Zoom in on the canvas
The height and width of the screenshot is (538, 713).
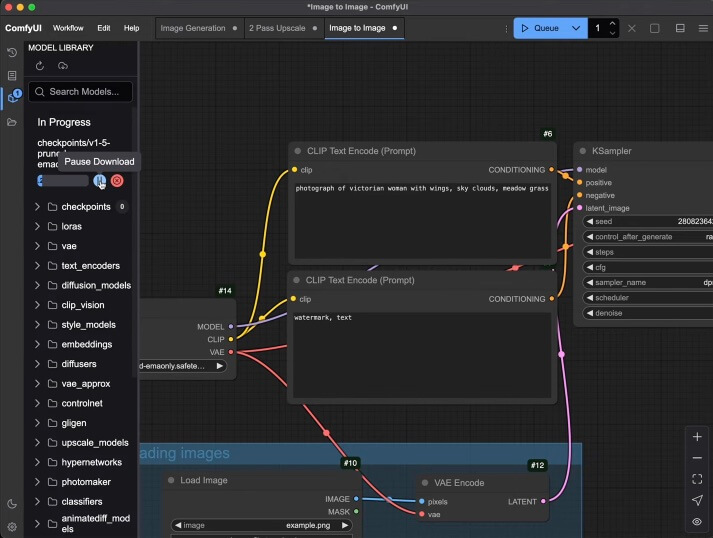pos(697,437)
